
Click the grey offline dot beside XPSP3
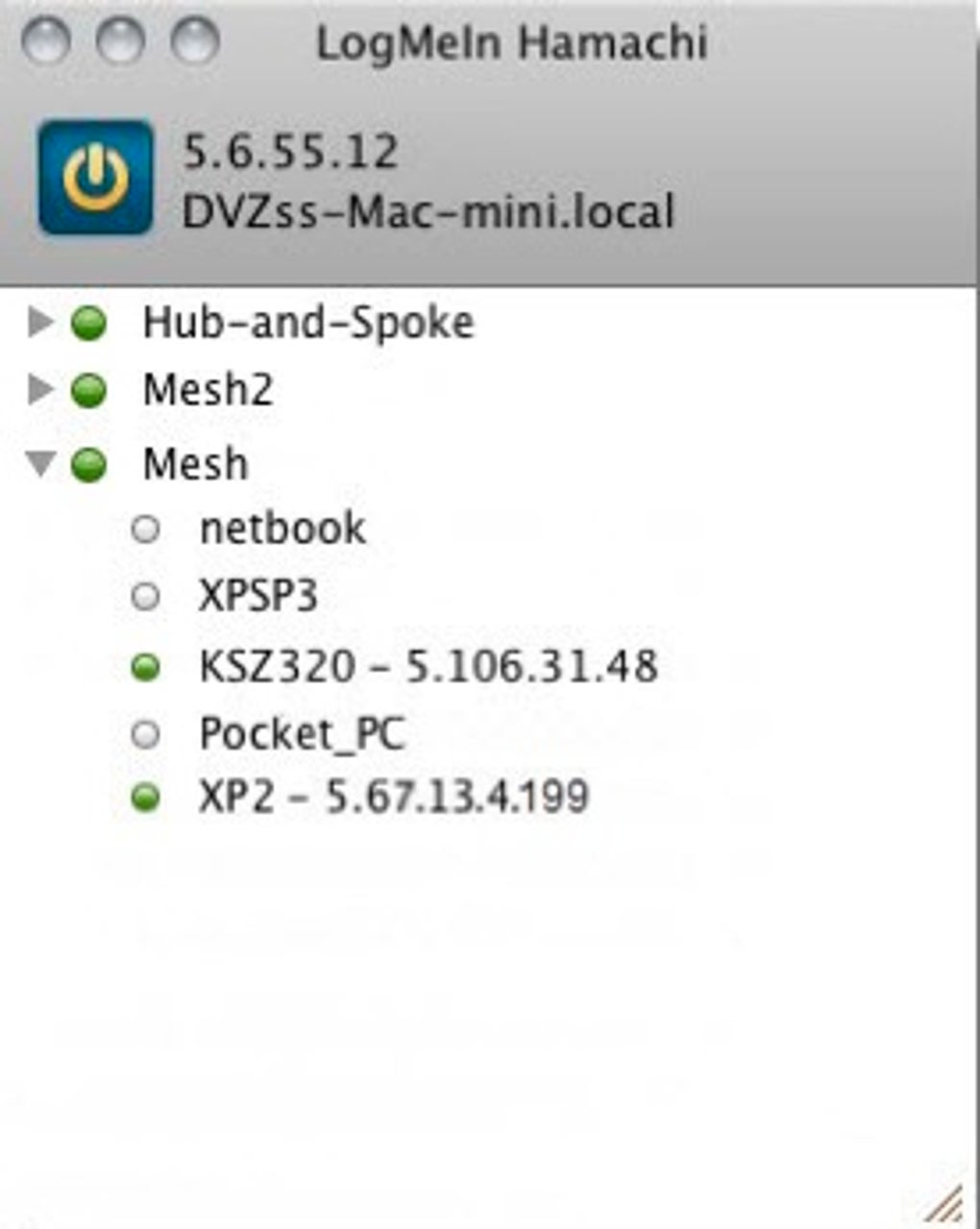click(145, 597)
